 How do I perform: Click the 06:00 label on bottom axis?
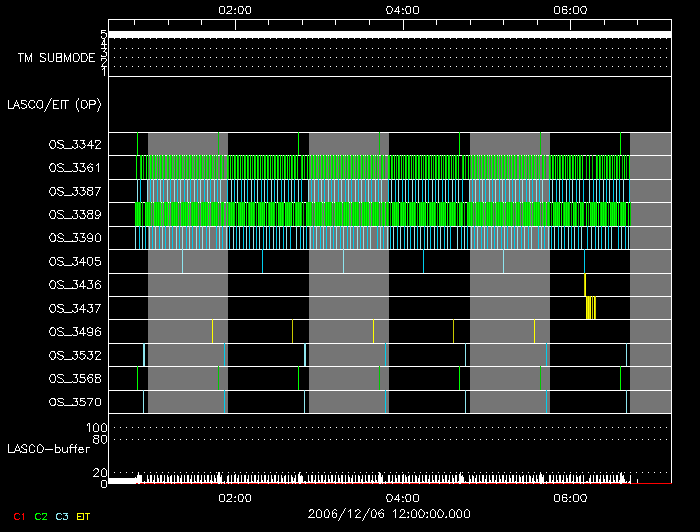pyautogui.click(x=569, y=496)
